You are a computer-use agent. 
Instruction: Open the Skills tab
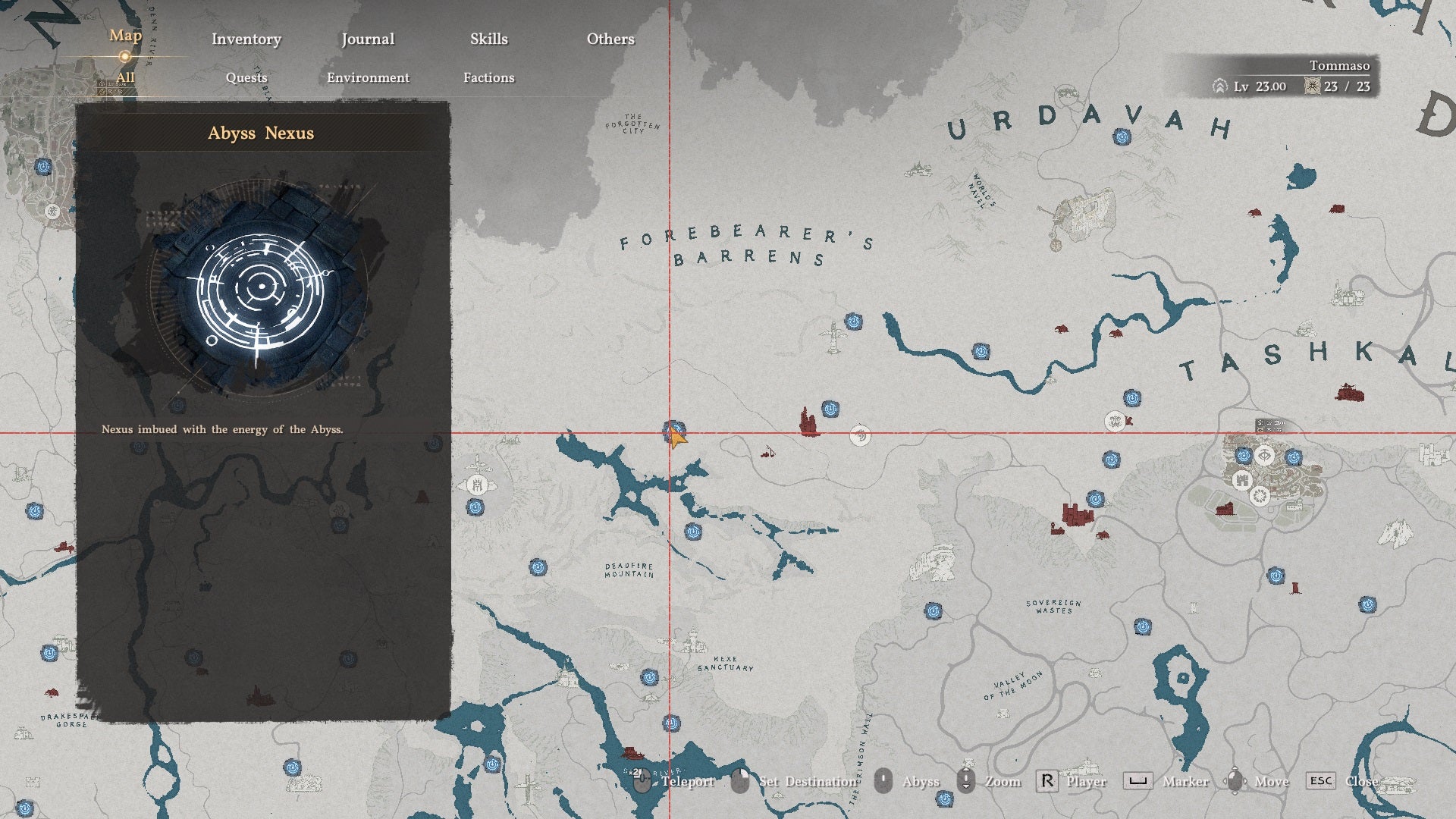(x=489, y=39)
